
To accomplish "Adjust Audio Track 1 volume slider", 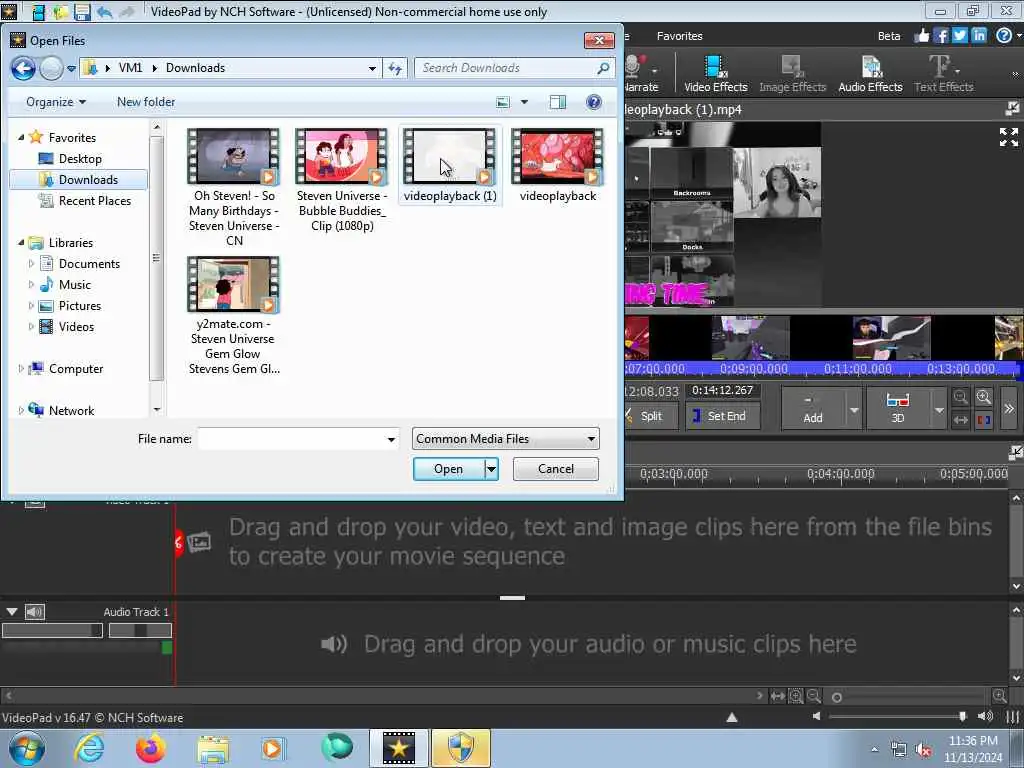I will click(x=52, y=630).
